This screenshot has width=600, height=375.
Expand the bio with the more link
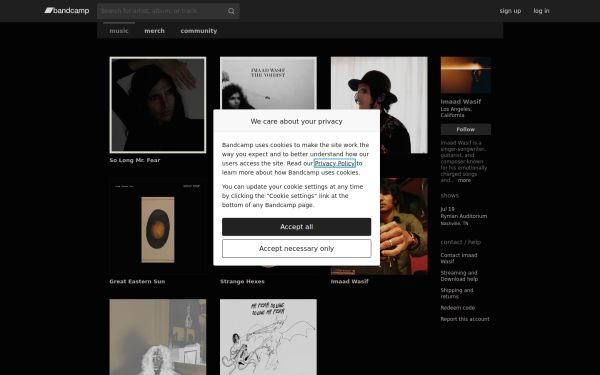(x=464, y=180)
